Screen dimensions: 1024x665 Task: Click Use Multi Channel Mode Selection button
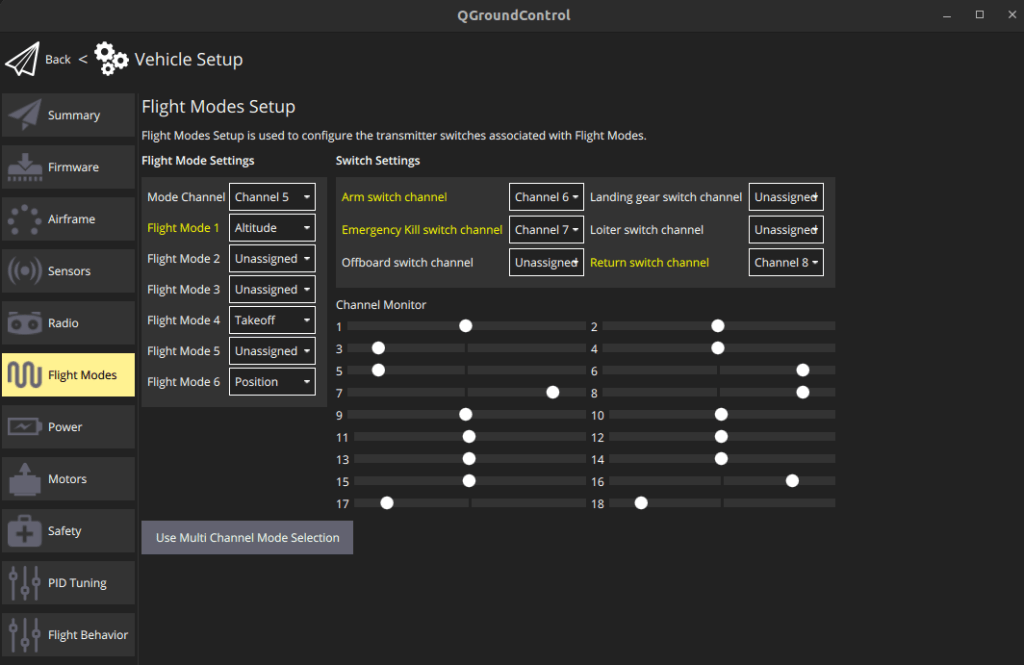point(247,538)
